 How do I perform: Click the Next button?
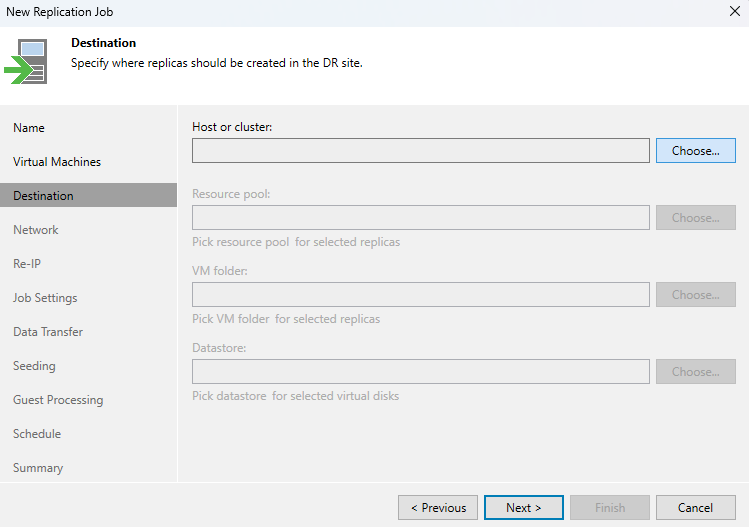coord(524,507)
